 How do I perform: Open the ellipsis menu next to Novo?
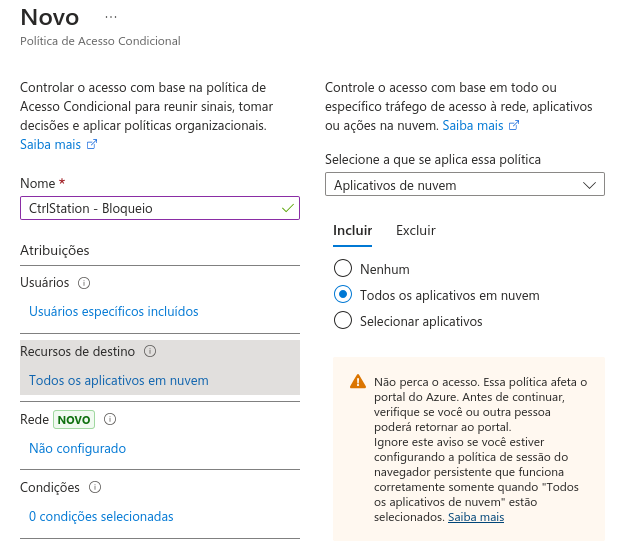click(110, 17)
